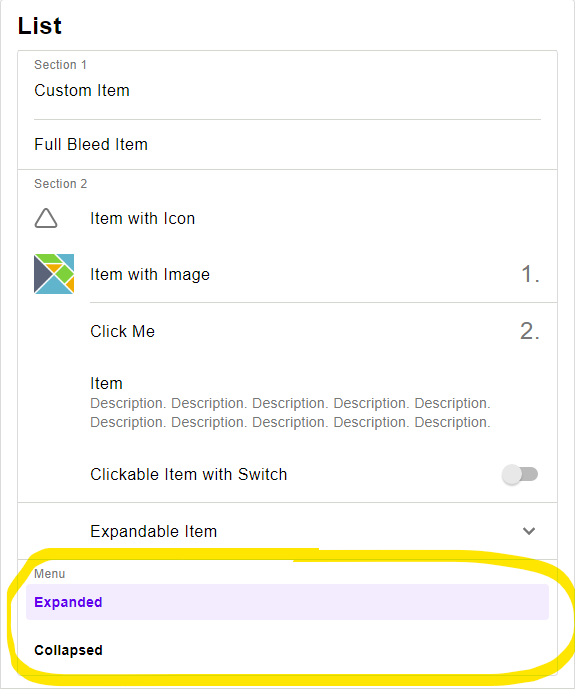Click the Item title above the descriptions

(x=106, y=384)
